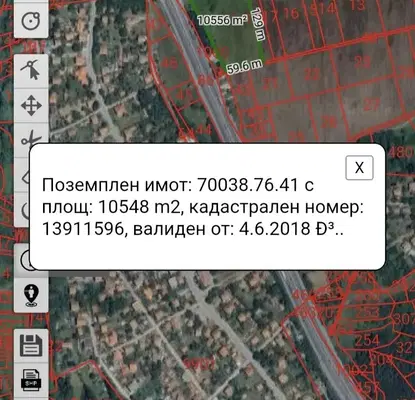Viewport: 415px width, 400px height.
Task: Click the pressed circle tool above the location pin
Action: (22, 260)
